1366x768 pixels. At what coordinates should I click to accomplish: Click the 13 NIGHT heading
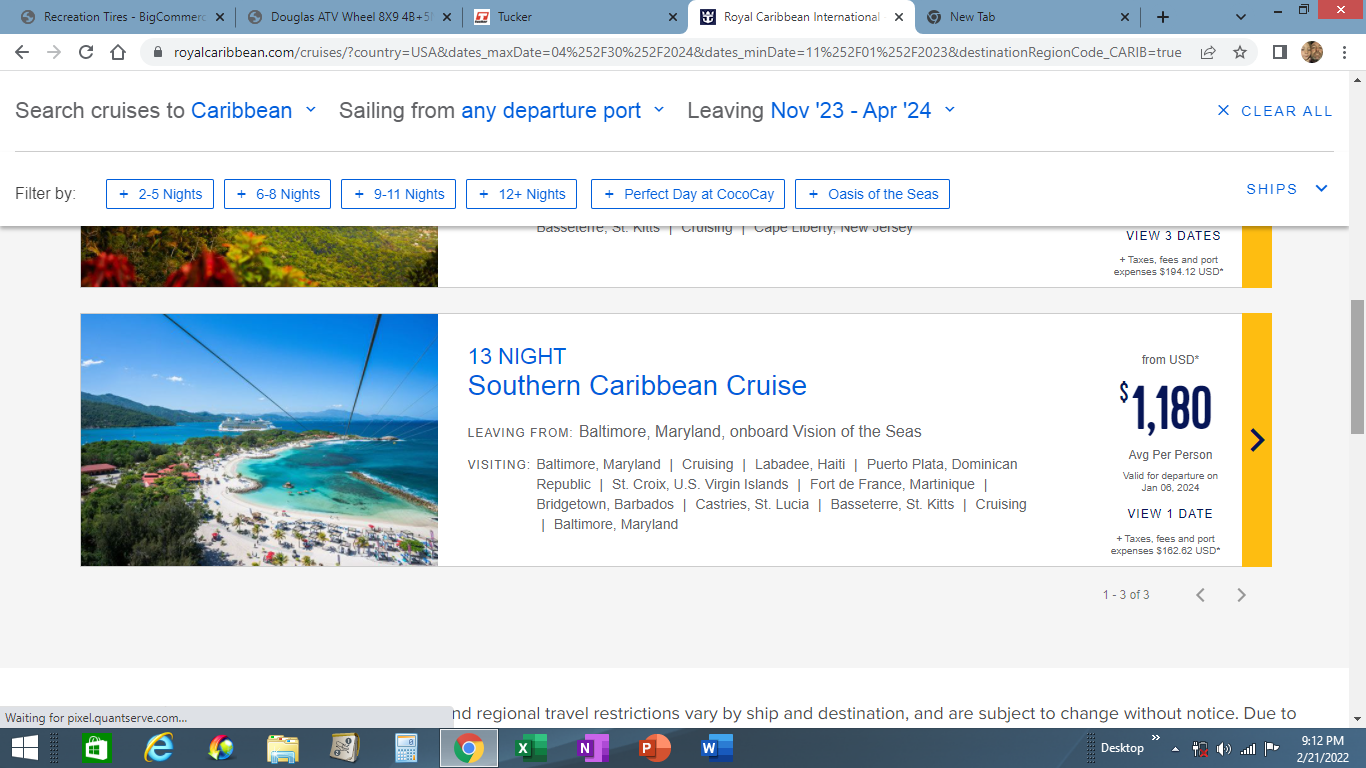point(517,356)
